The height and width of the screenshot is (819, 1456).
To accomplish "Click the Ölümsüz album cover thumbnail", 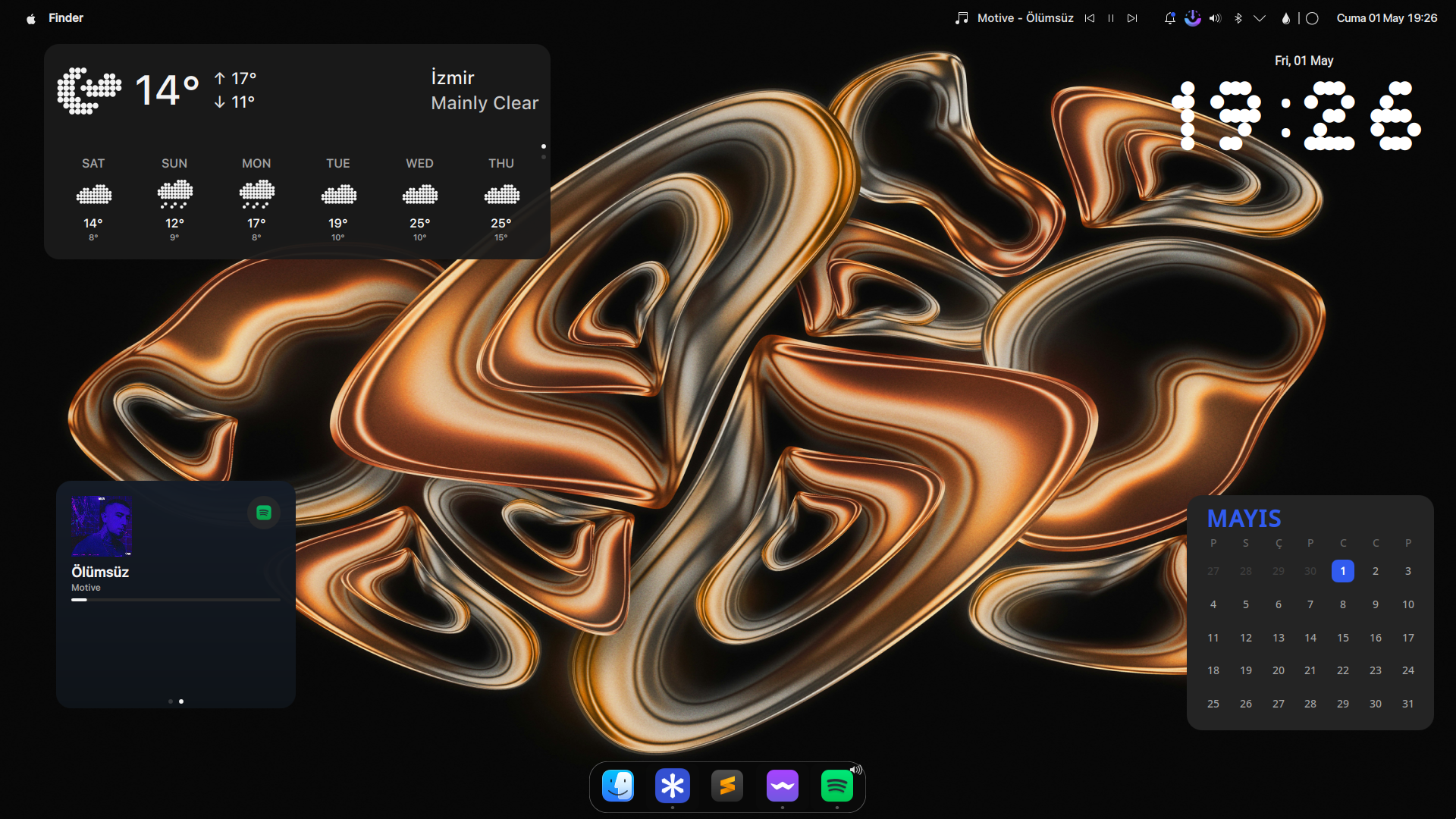I will click(x=102, y=526).
